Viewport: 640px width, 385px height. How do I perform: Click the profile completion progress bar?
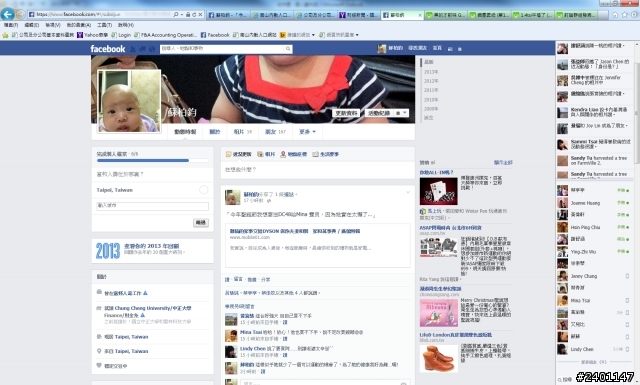(x=152, y=160)
